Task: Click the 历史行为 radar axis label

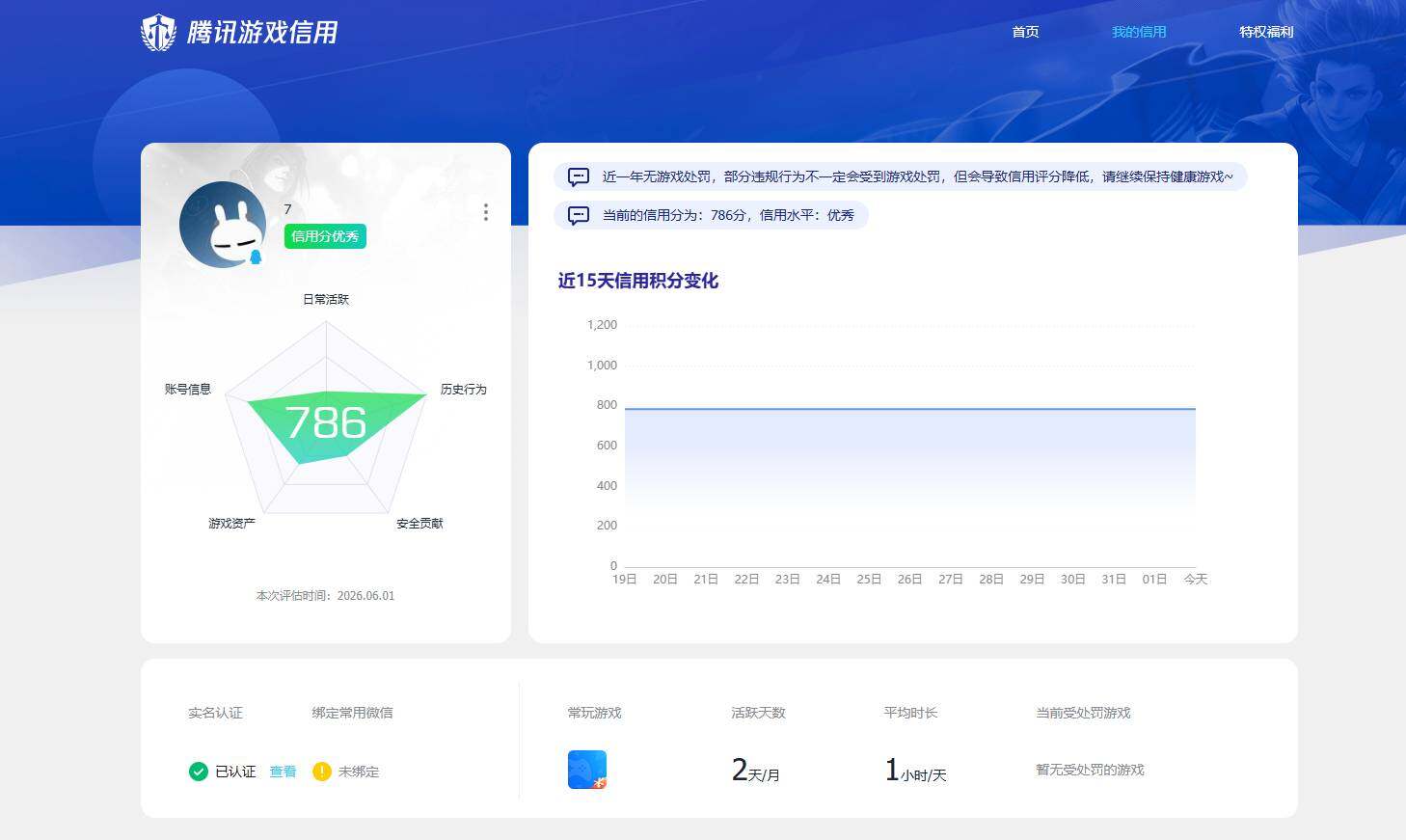Action: tap(464, 389)
